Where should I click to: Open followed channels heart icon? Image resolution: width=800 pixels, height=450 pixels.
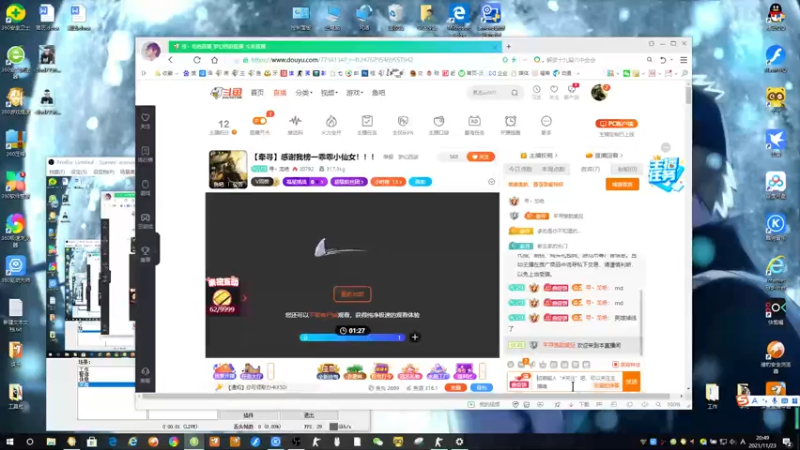point(554,90)
